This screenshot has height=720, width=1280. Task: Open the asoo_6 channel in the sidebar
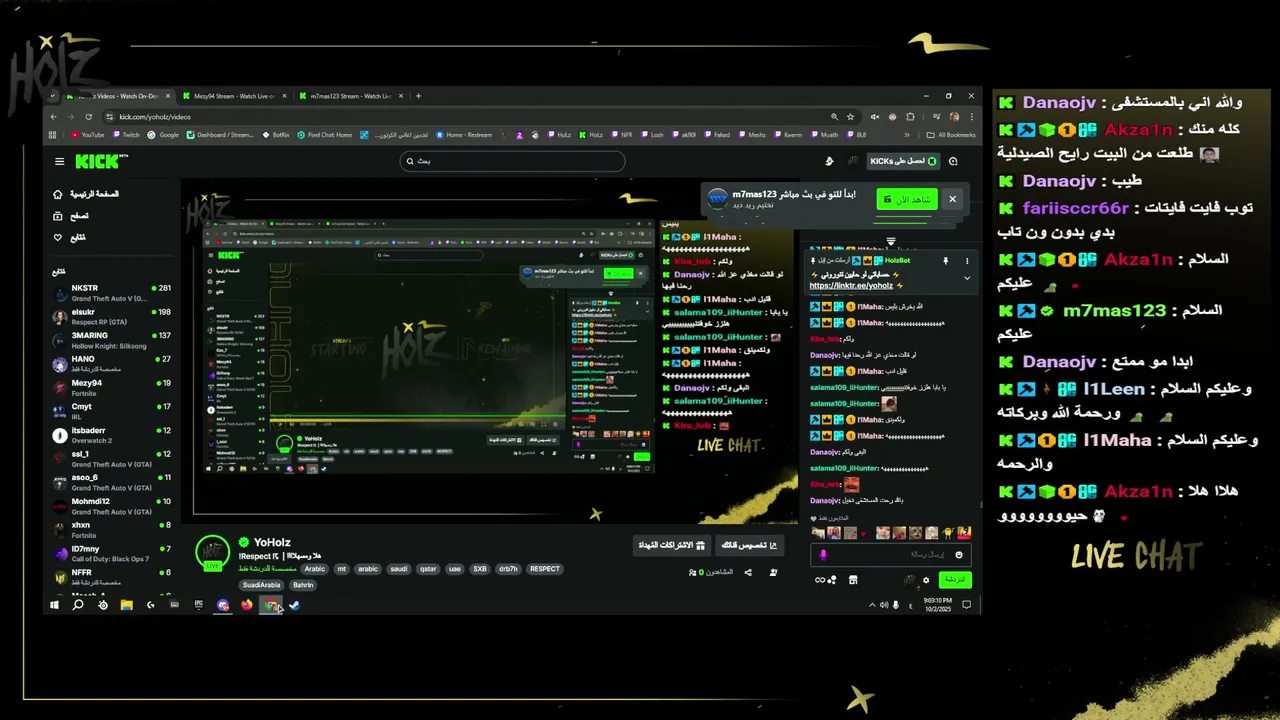112,483
